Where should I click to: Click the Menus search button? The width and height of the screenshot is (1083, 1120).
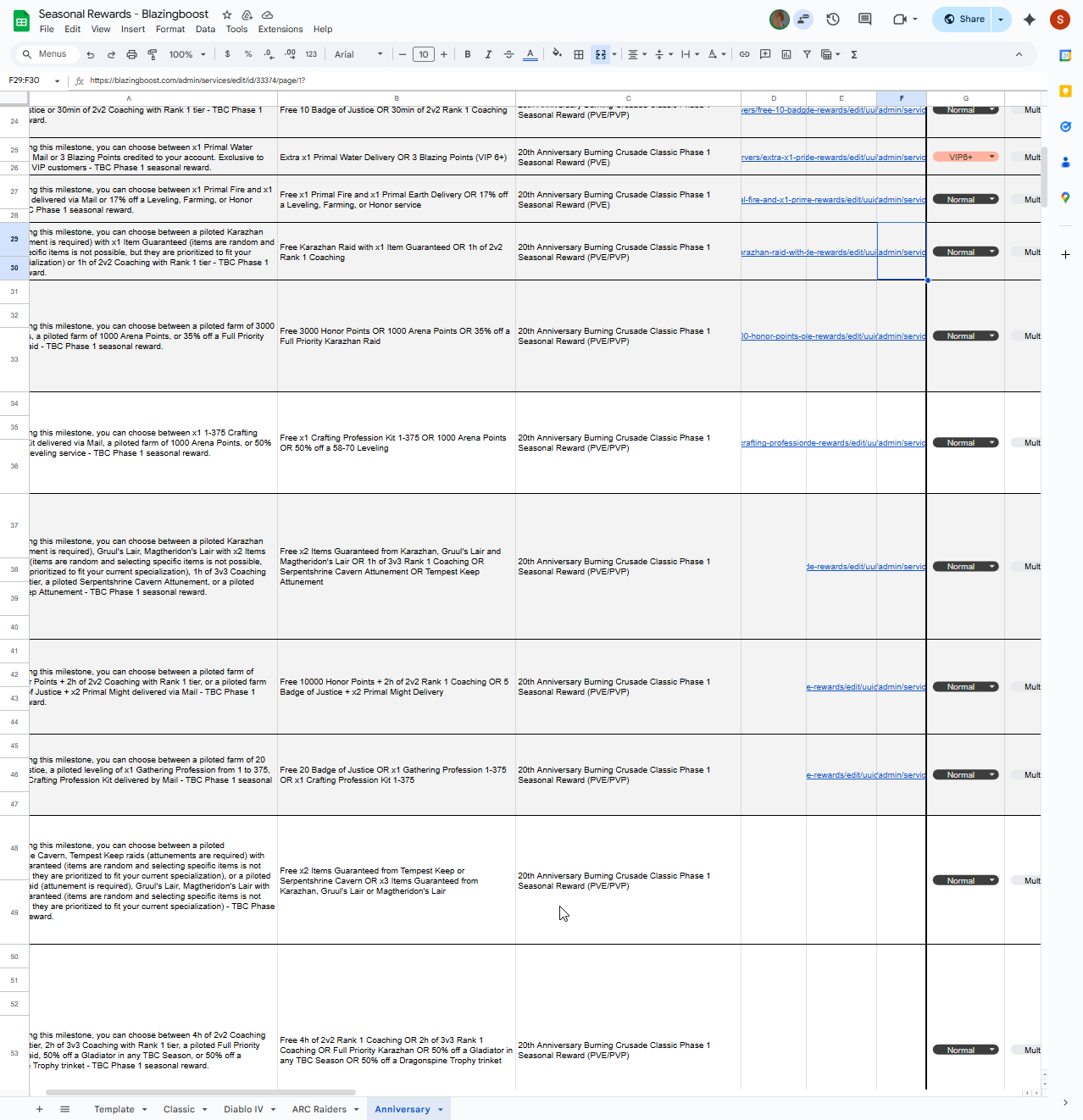47,54
